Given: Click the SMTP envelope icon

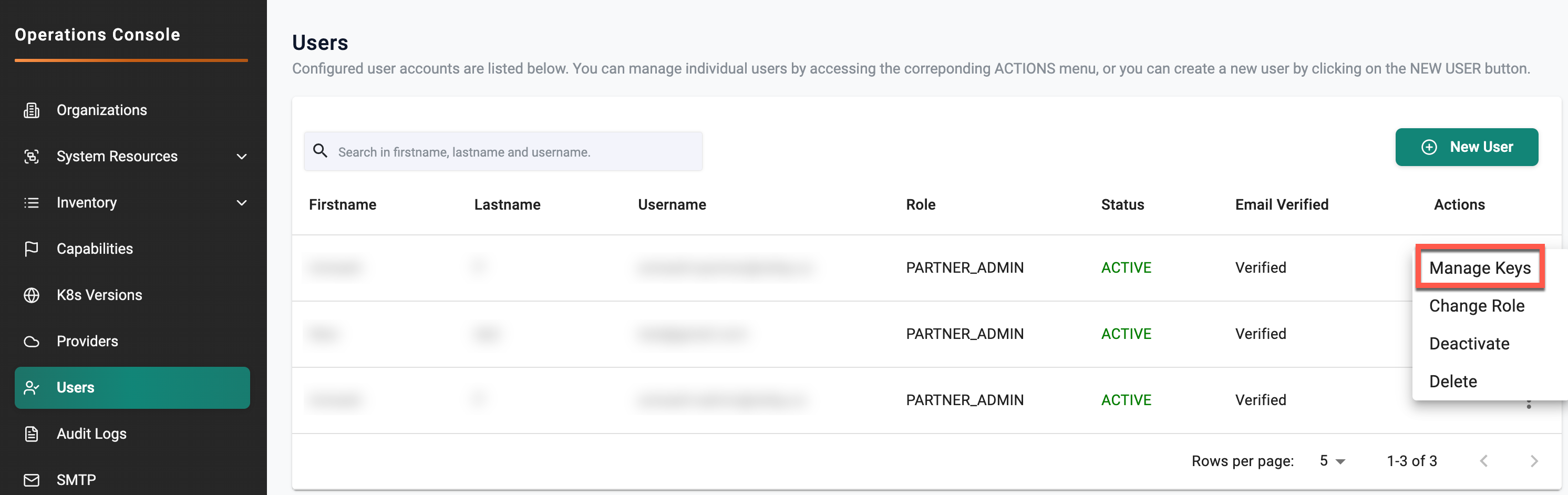Looking at the screenshot, I should click(x=31, y=480).
